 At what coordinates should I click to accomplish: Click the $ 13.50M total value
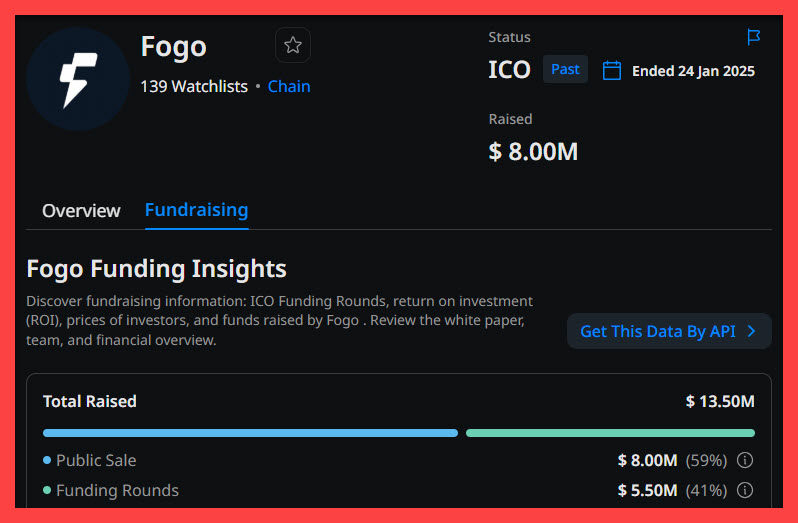click(720, 401)
